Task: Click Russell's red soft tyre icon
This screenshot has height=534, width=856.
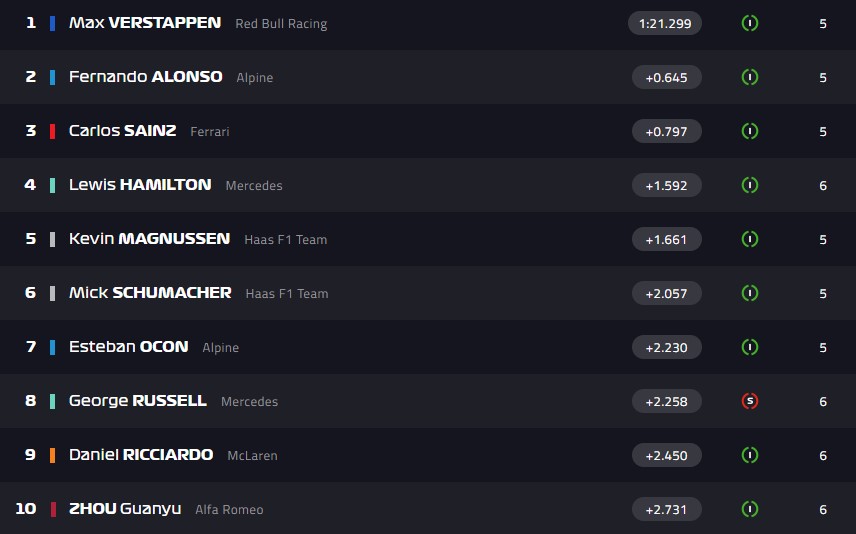Action: coord(749,401)
